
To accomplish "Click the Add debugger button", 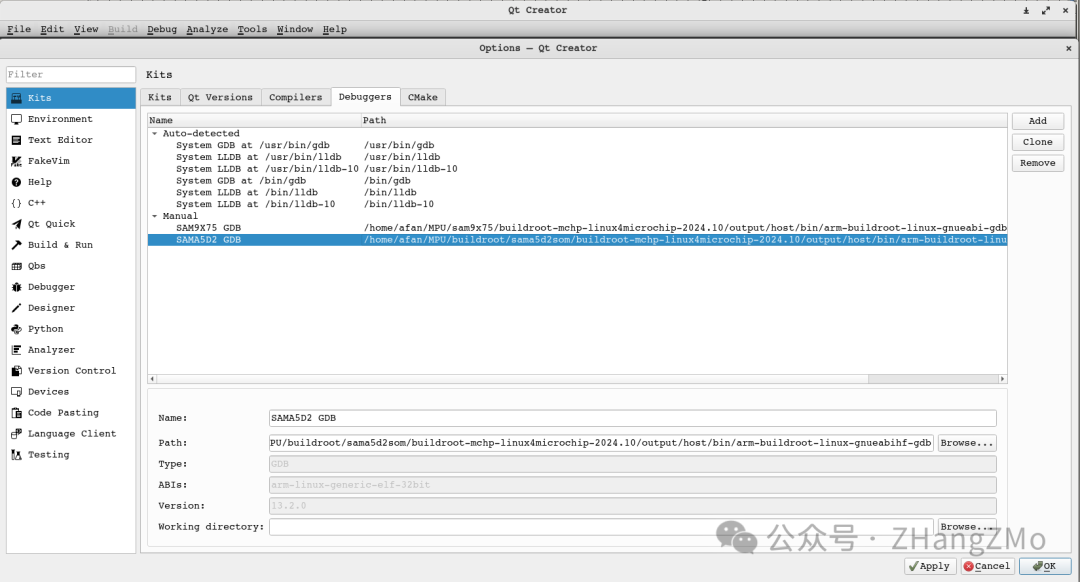I will 1037,121.
